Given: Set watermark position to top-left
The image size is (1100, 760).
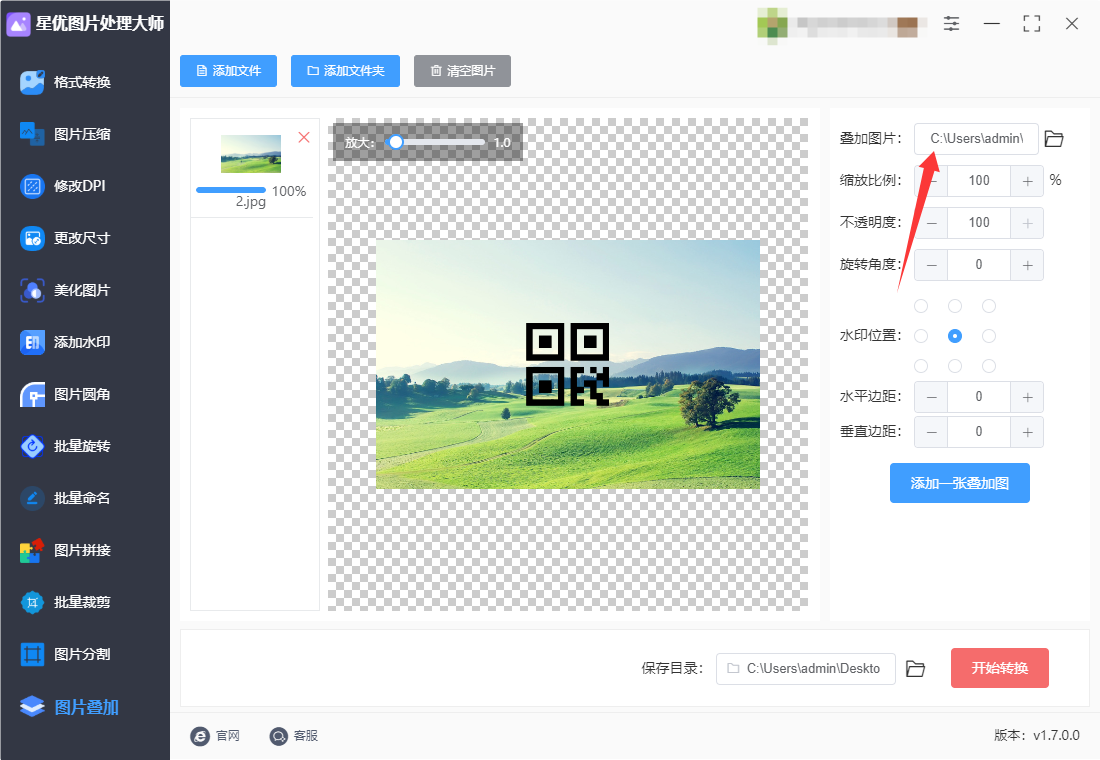Looking at the screenshot, I should point(921,306).
